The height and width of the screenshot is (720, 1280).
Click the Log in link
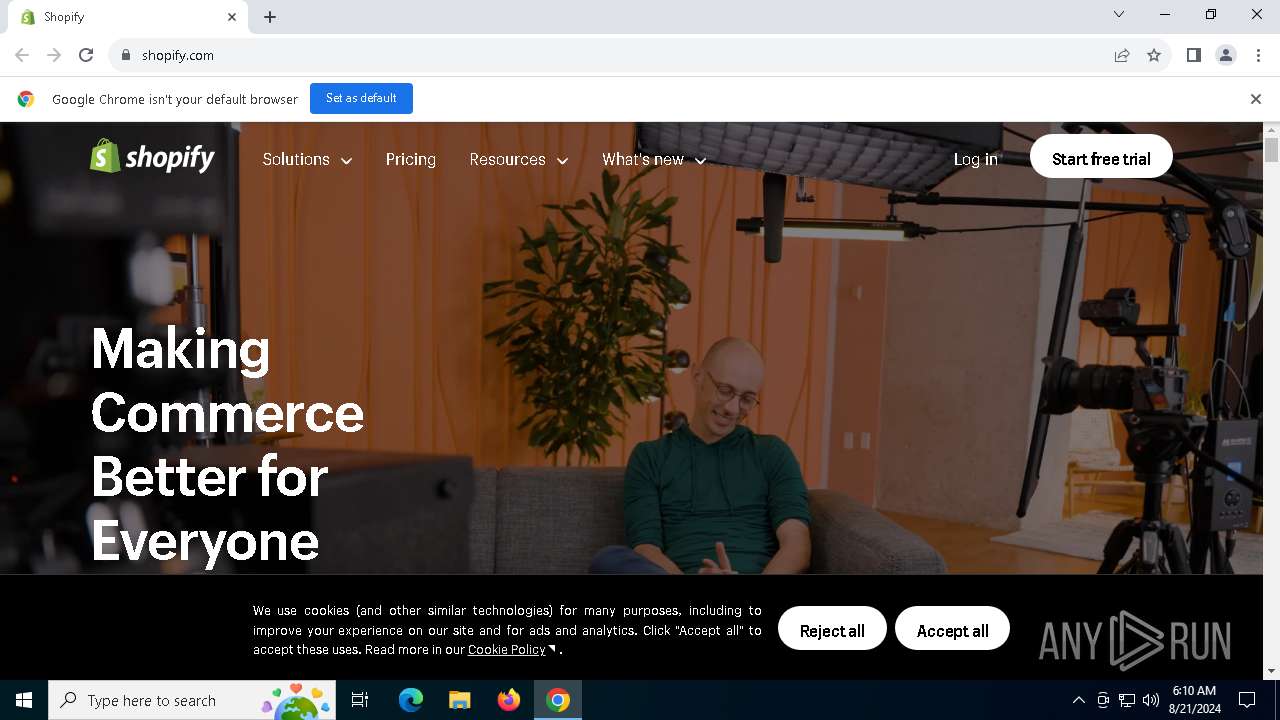975,159
